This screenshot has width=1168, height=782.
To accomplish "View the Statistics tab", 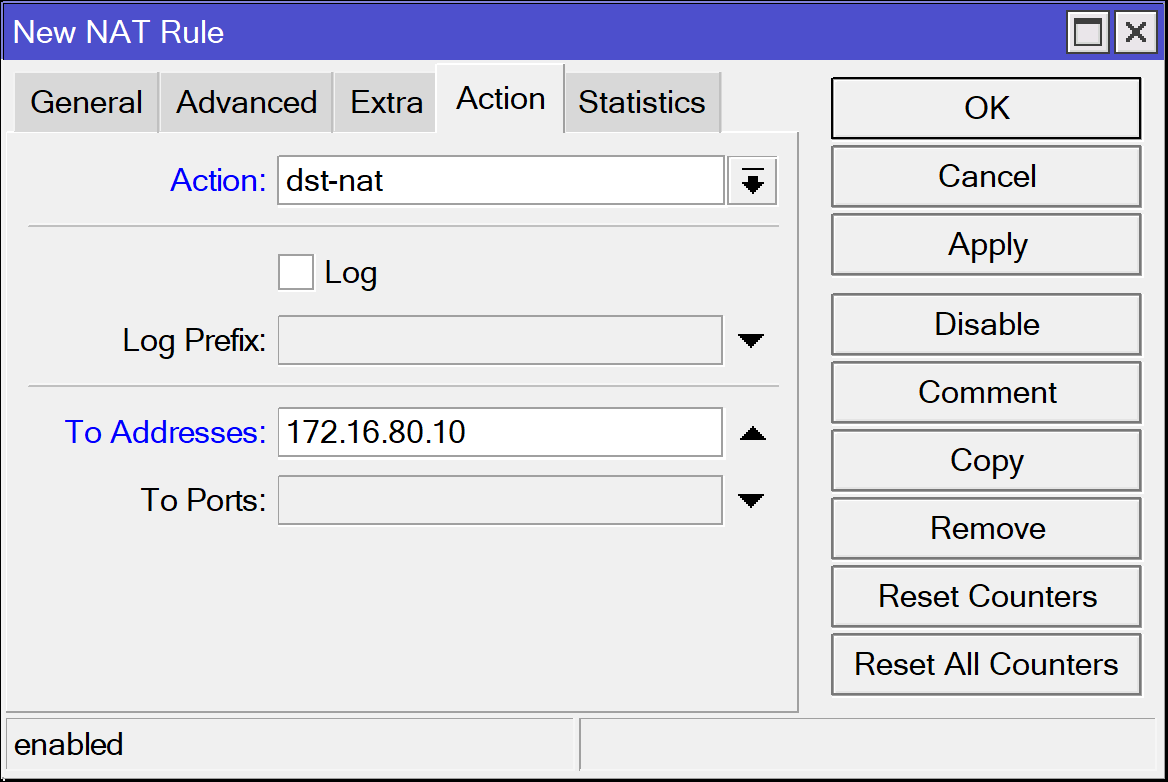I will pos(641,102).
